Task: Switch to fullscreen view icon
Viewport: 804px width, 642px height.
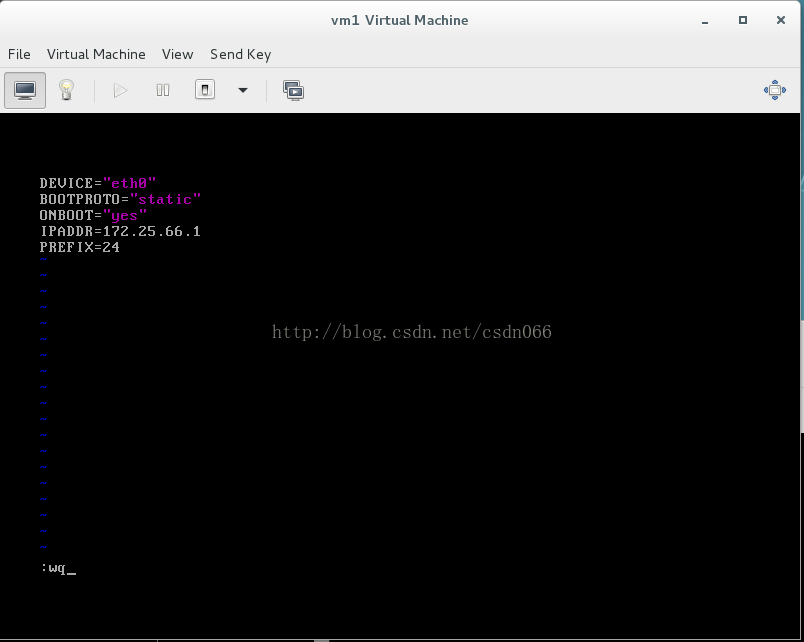Action: [x=775, y=90]
